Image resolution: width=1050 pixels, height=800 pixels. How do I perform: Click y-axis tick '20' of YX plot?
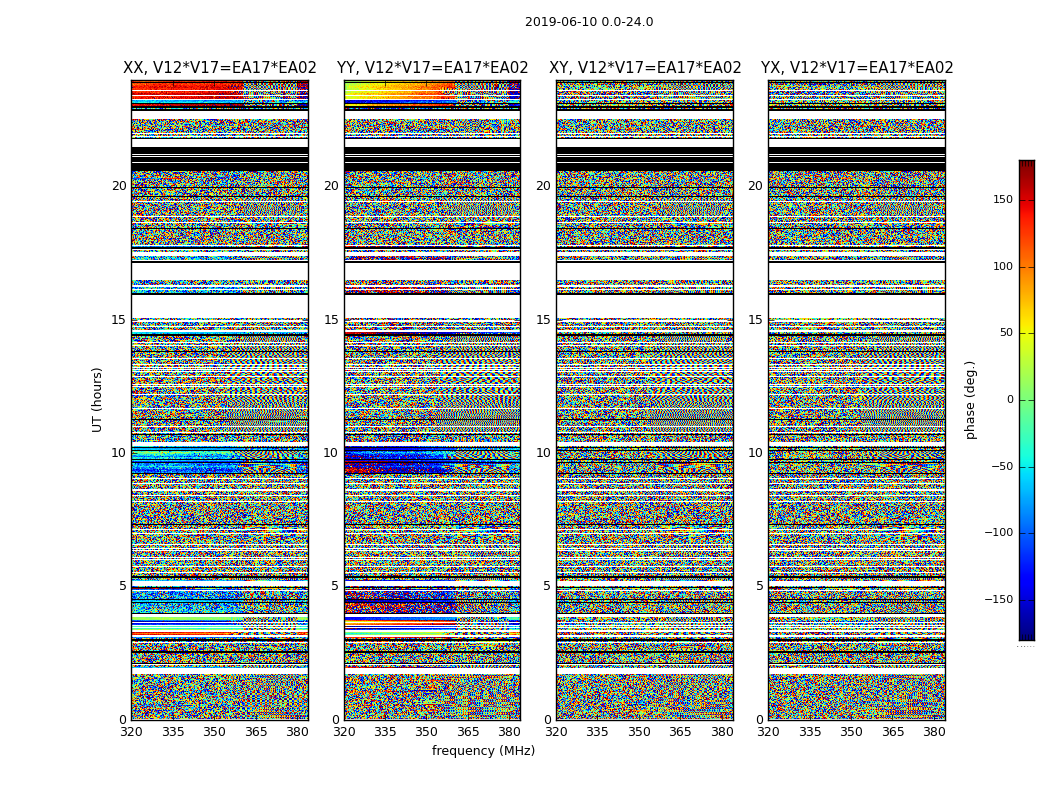756,186
